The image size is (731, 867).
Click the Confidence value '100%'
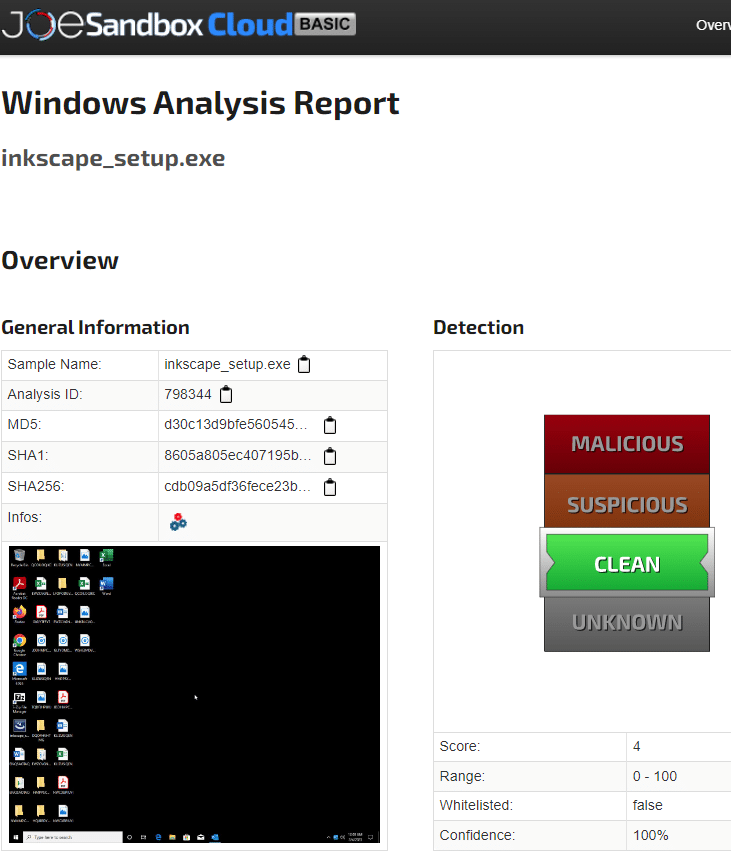pos(650,835)
